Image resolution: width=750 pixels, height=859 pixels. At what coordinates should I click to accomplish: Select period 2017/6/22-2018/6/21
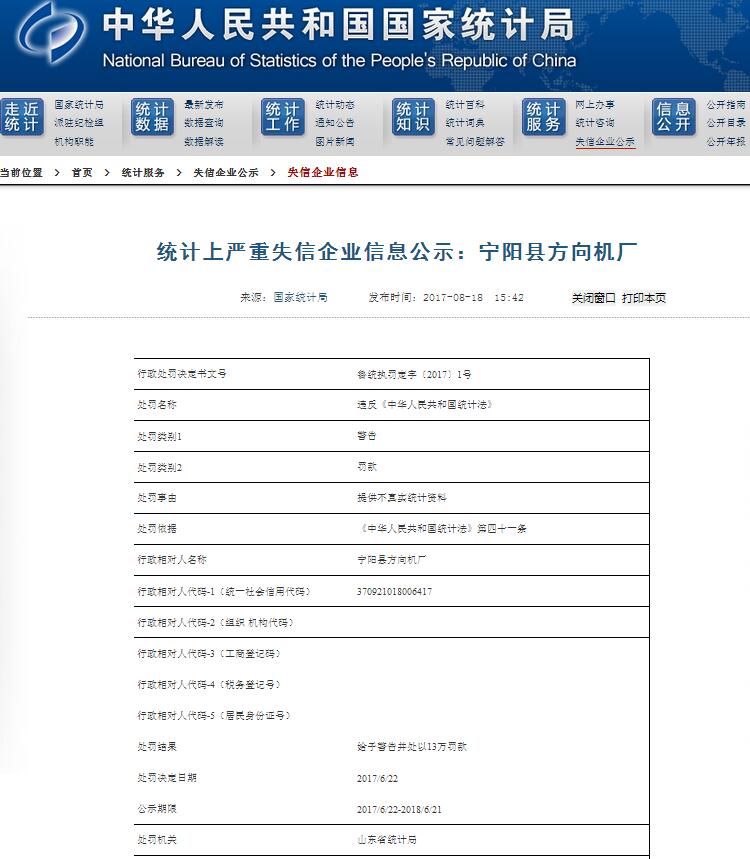[399, 810]
